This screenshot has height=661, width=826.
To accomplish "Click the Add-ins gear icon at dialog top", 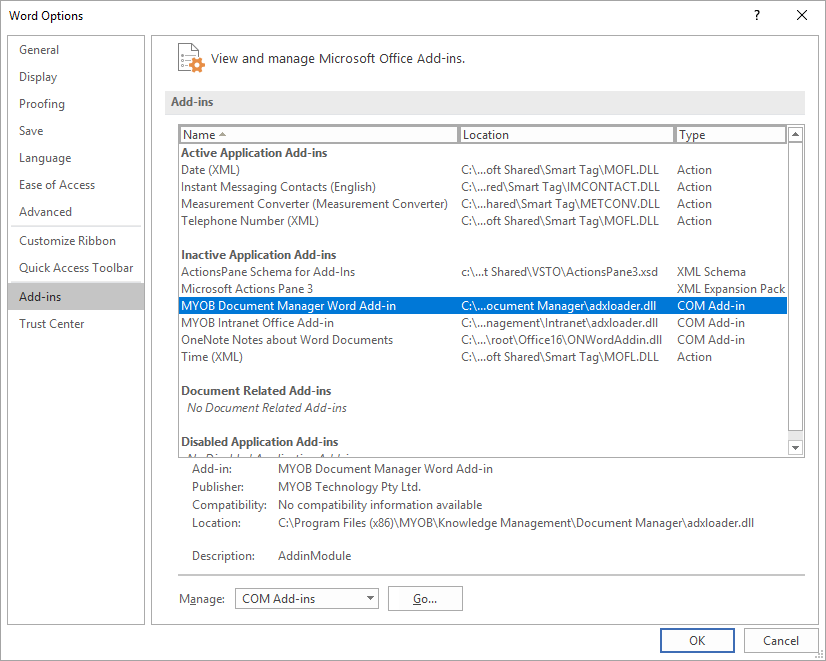I will 190,58.
